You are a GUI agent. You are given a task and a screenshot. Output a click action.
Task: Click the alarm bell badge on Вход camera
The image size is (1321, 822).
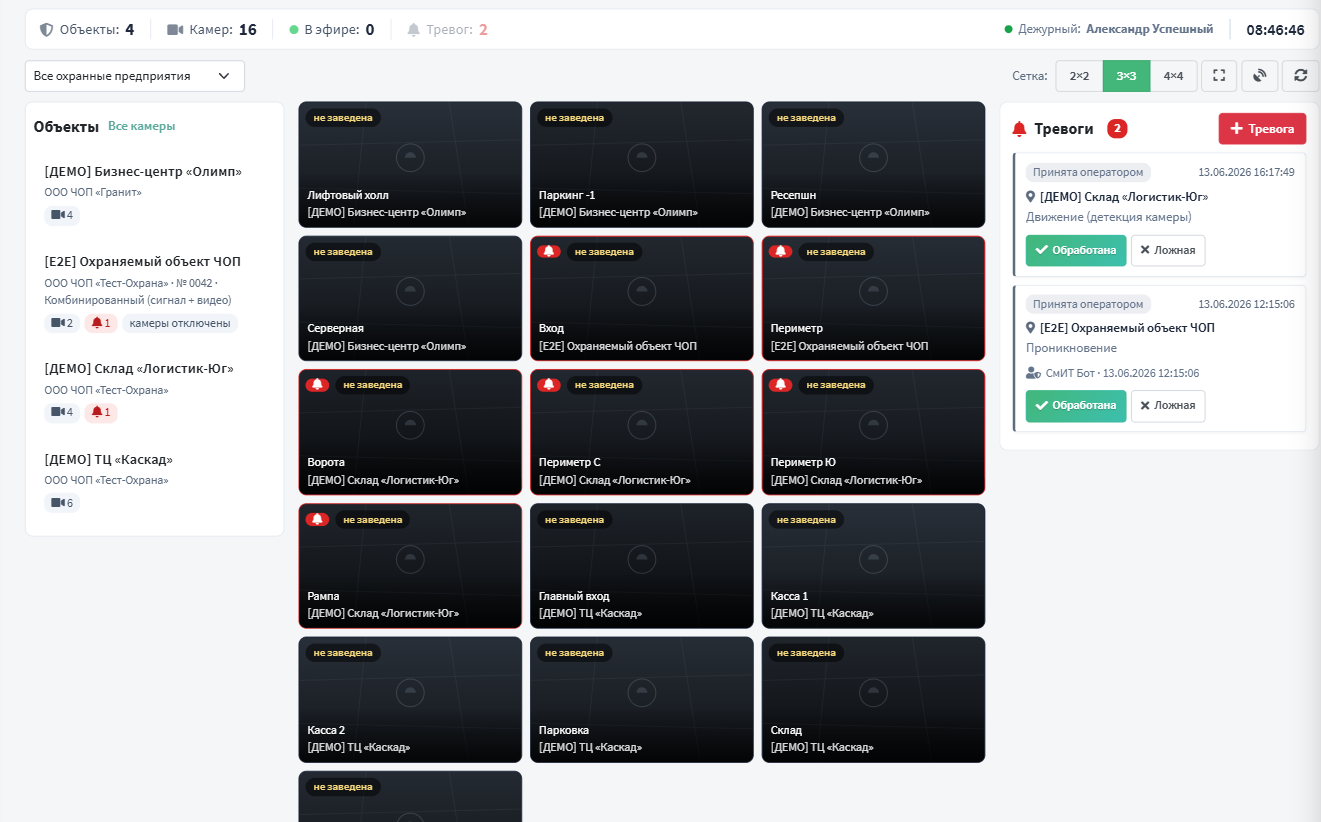pyautogui.click(x=549, y=252)
